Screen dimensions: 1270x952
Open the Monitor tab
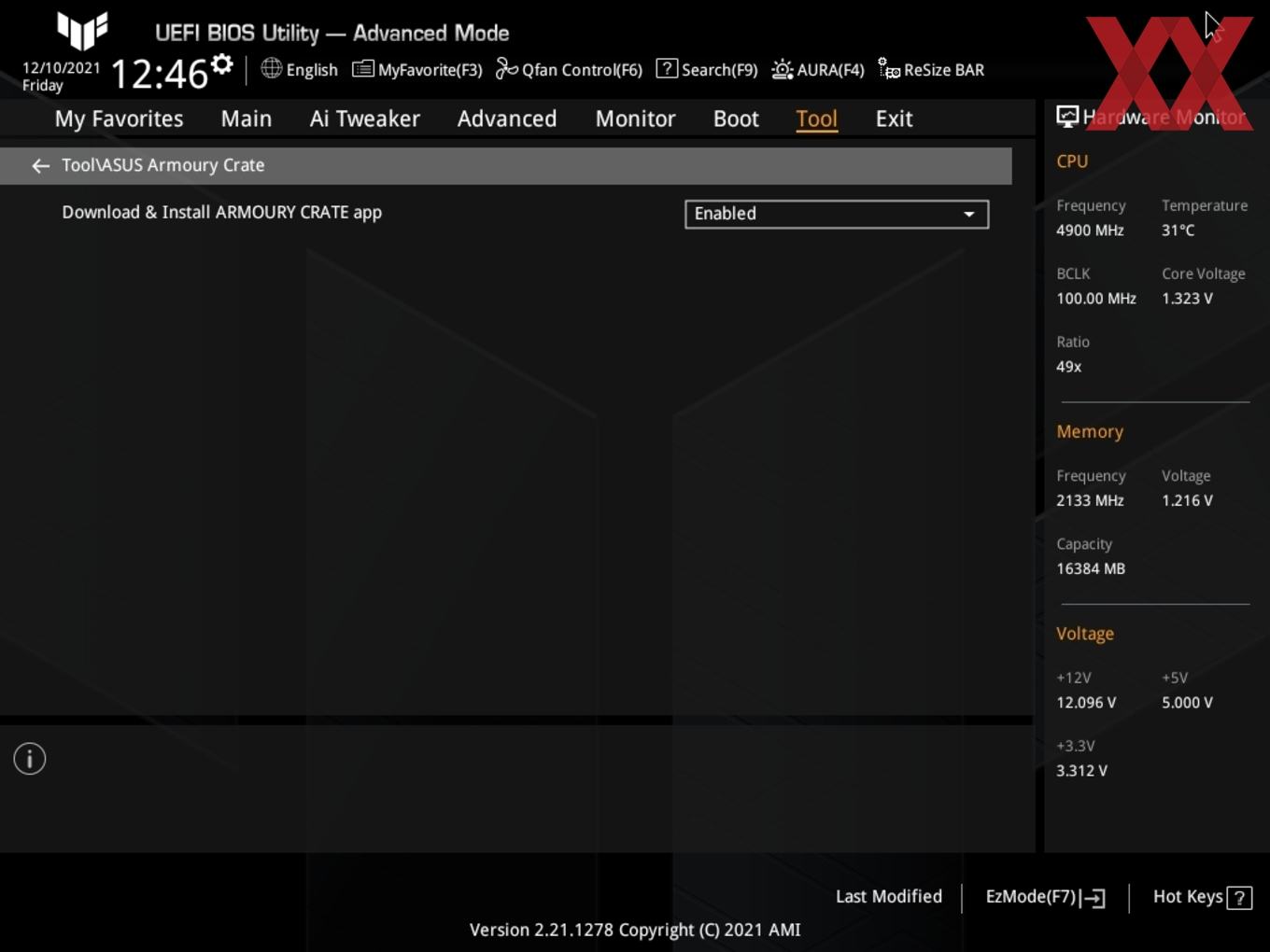click(x=635, y=119)
